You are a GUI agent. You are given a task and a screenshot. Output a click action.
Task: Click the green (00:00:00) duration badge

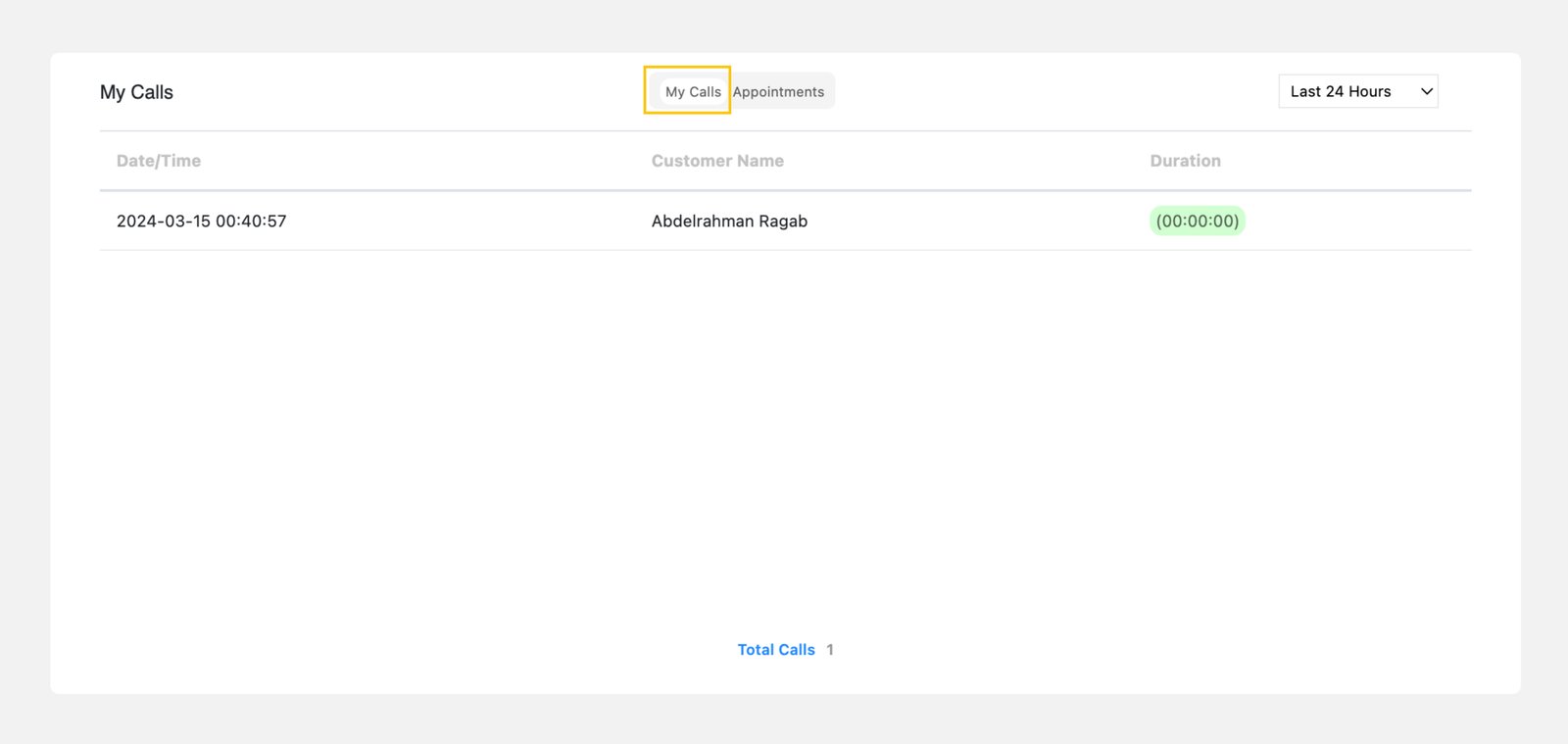pos(1197,221)
